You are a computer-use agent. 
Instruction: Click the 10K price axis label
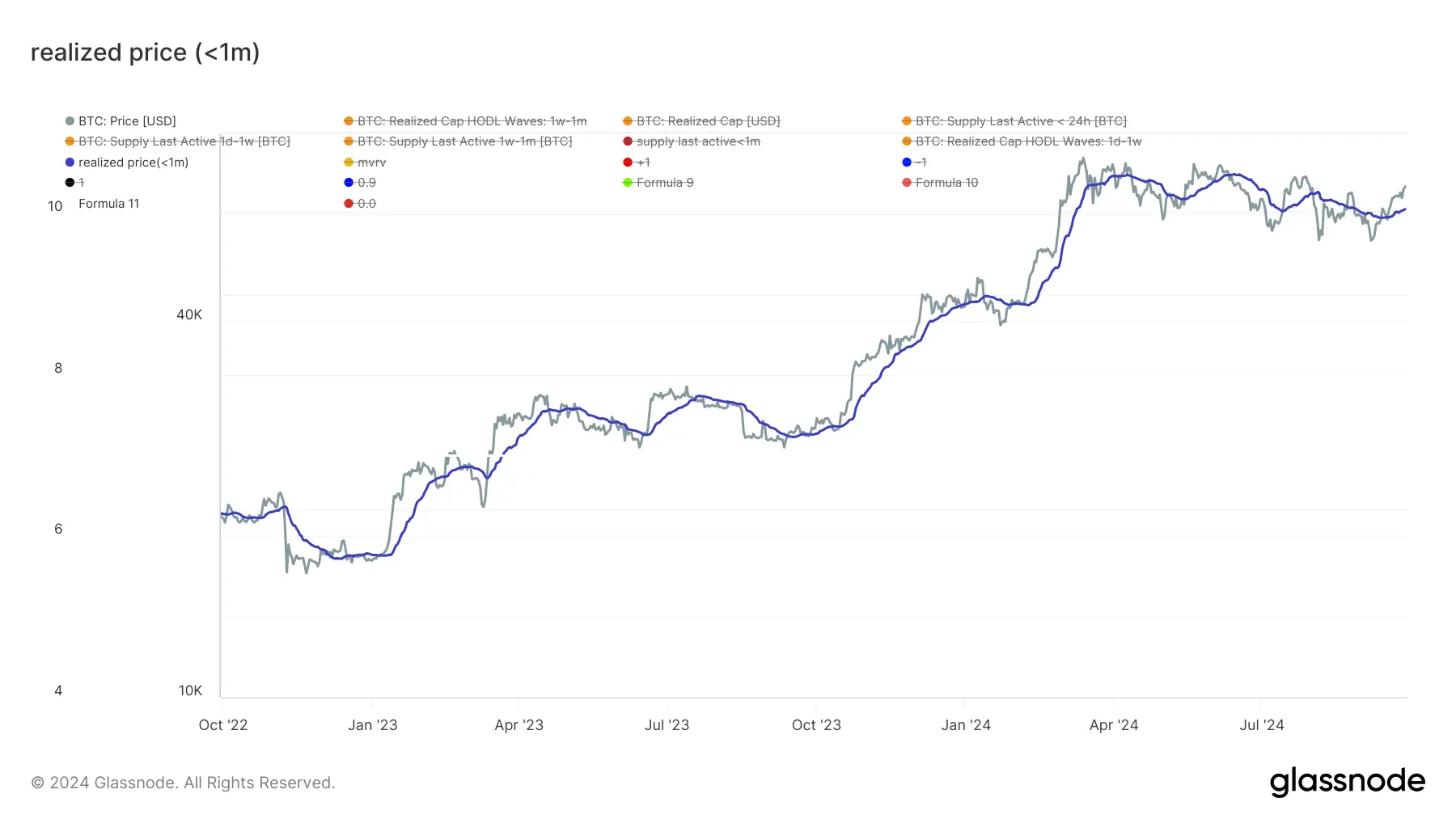tap(190, 690)
